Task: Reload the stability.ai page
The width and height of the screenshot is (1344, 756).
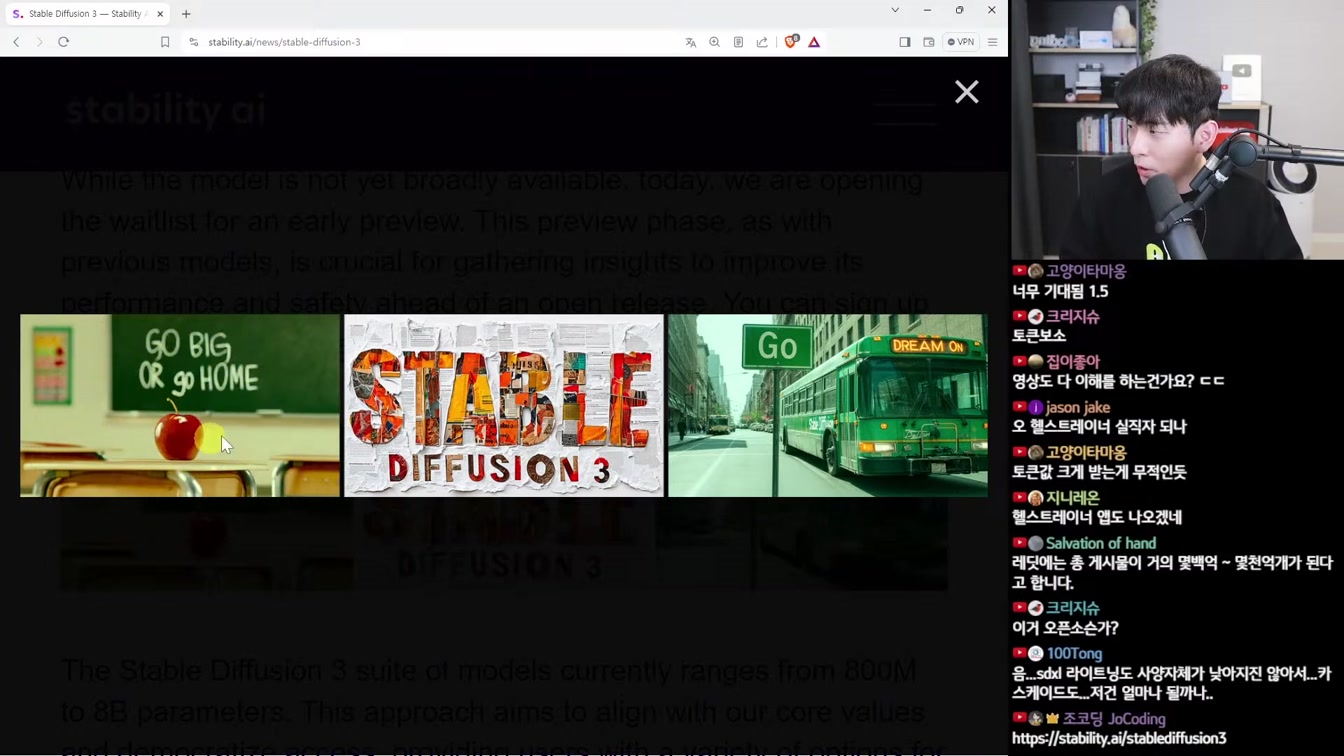Action: (63, 42)
